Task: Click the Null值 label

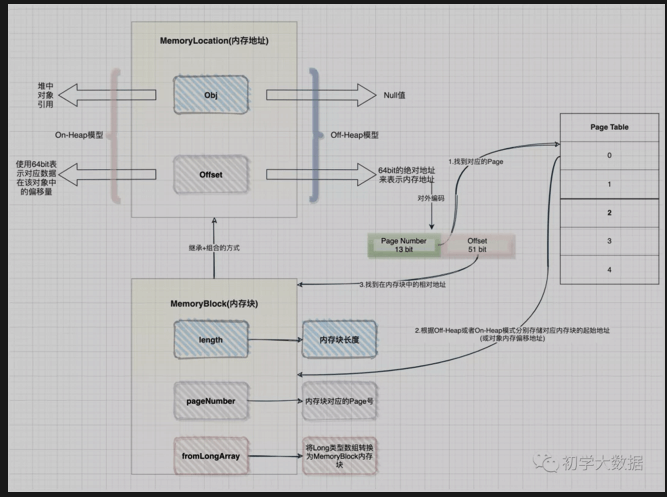Action: 394,95
